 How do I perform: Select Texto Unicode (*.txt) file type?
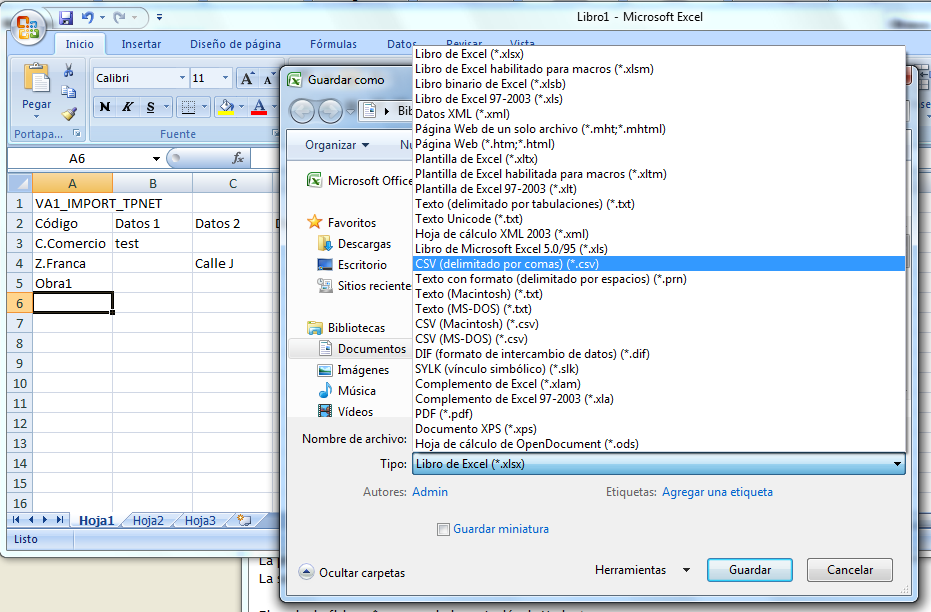click(658, 218)
